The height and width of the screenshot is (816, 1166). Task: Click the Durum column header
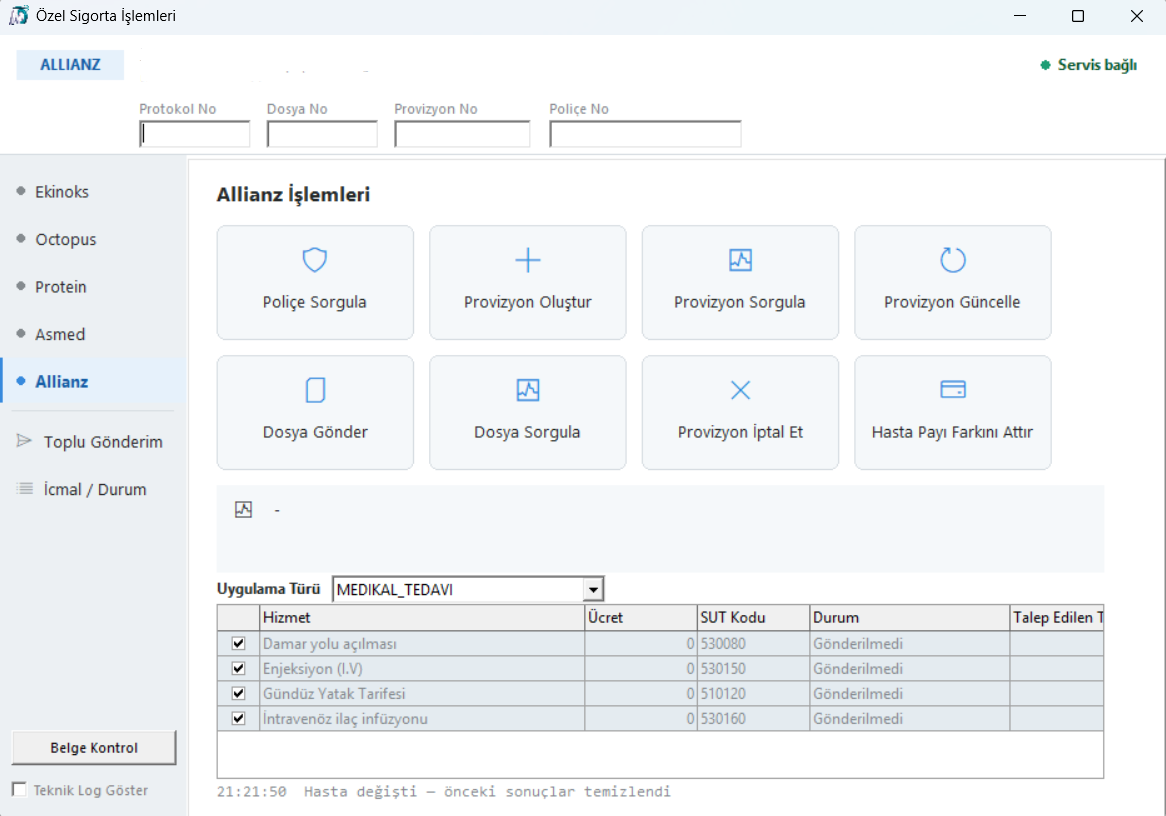click(909, 617)
